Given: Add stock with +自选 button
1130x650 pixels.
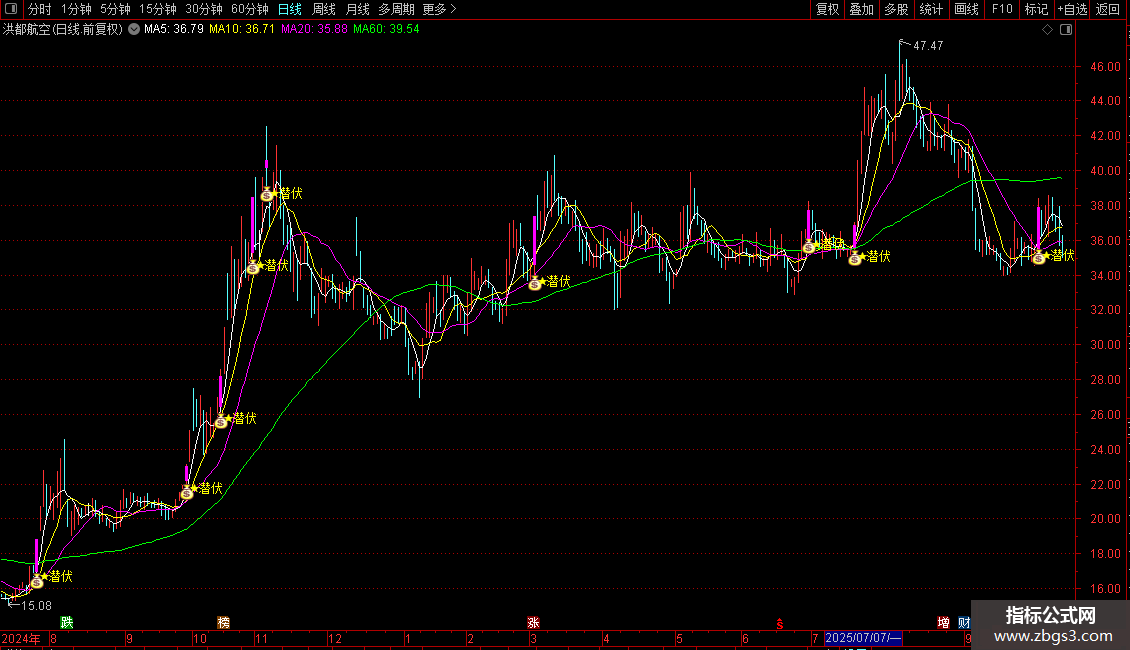Looking at the screenshot, I should (x=1072, y=9).
